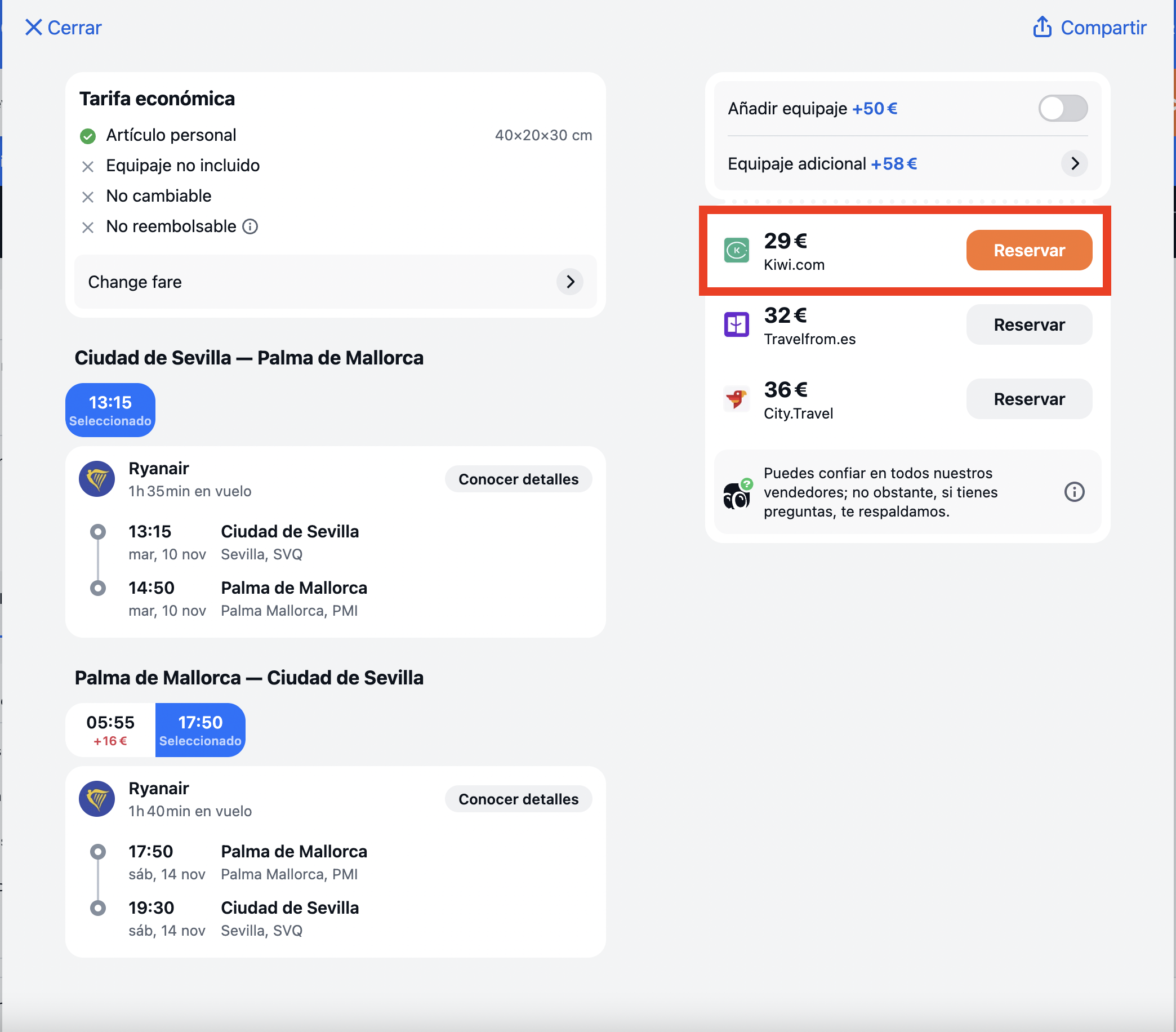Click the share upload icon

(x=1042, y=27)
